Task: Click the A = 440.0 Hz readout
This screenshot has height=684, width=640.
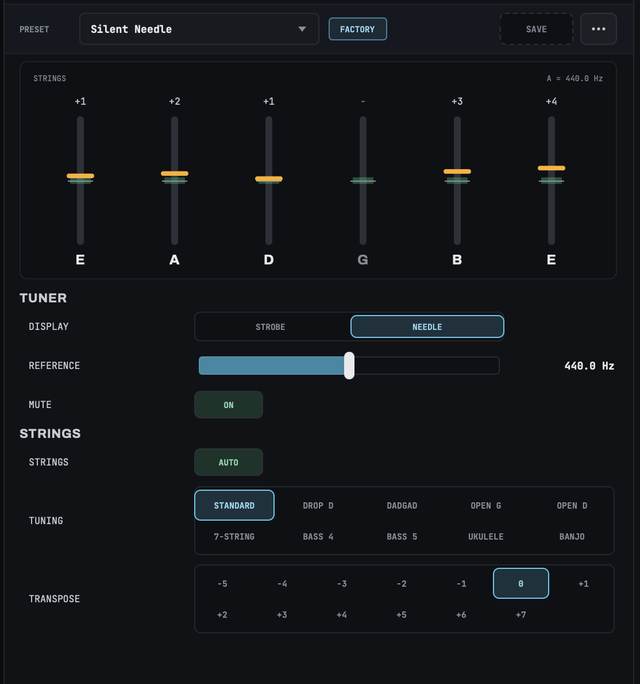Action: pos(575,79)
